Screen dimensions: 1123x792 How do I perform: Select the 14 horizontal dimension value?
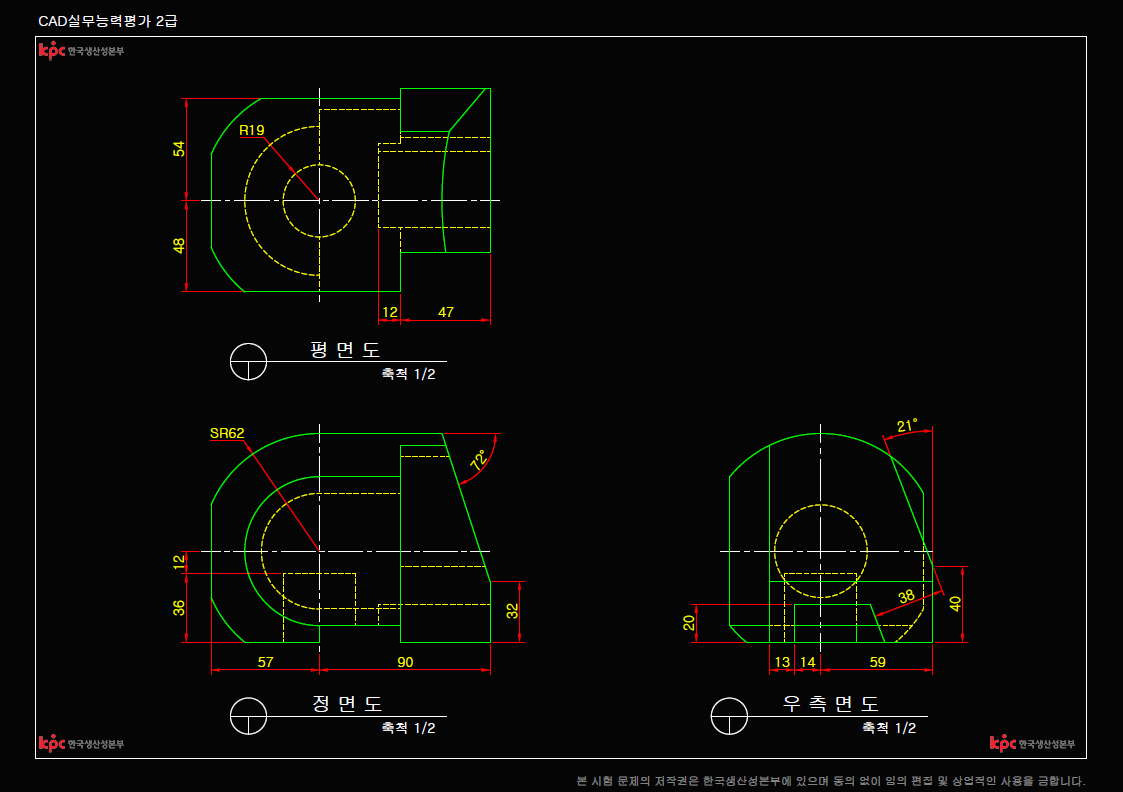pos(808,662)
